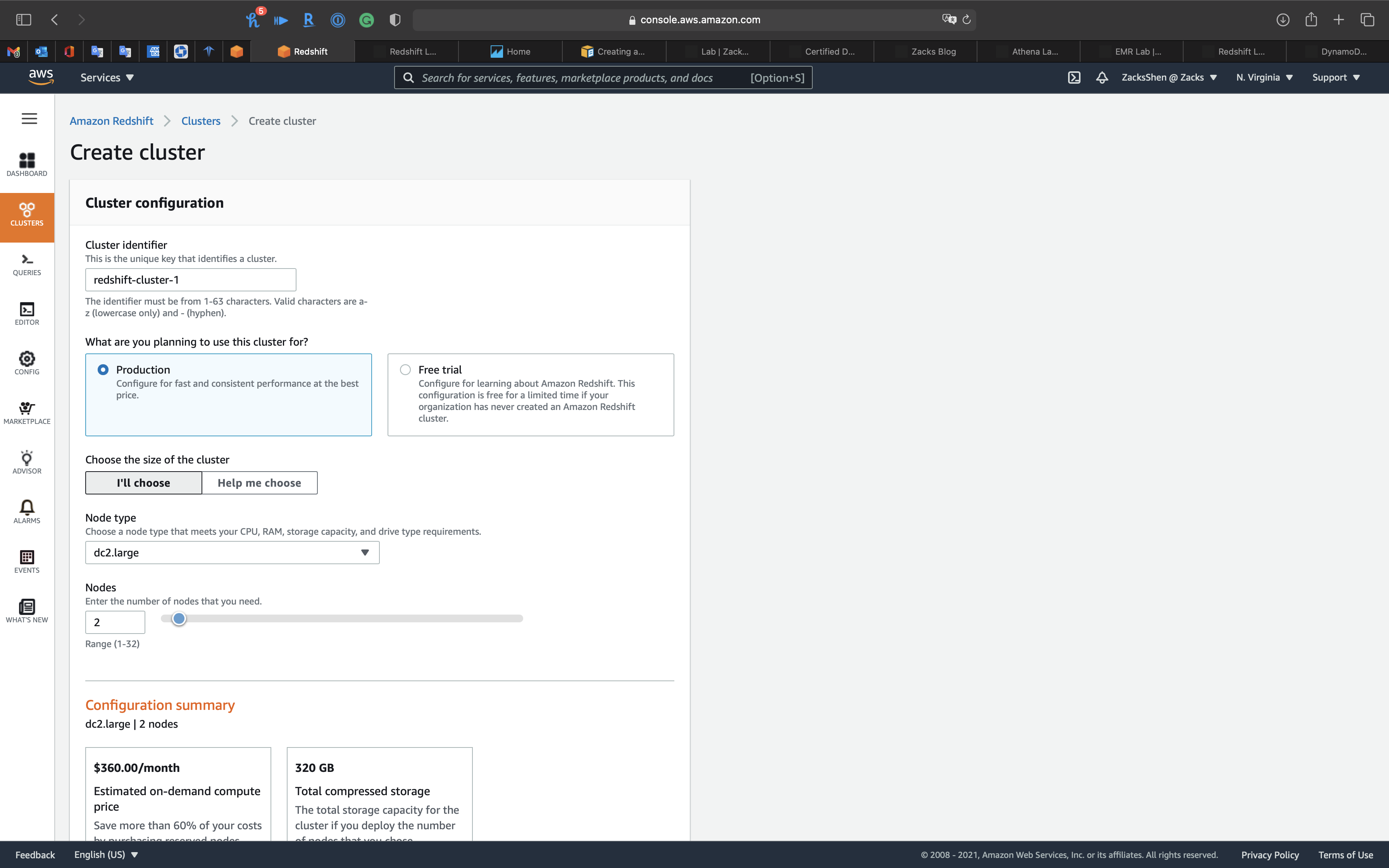Viewport: 1389px width, 868px height.
Task: Collapse the sidebar using the hamburger menu
Action: click(29, 119)
